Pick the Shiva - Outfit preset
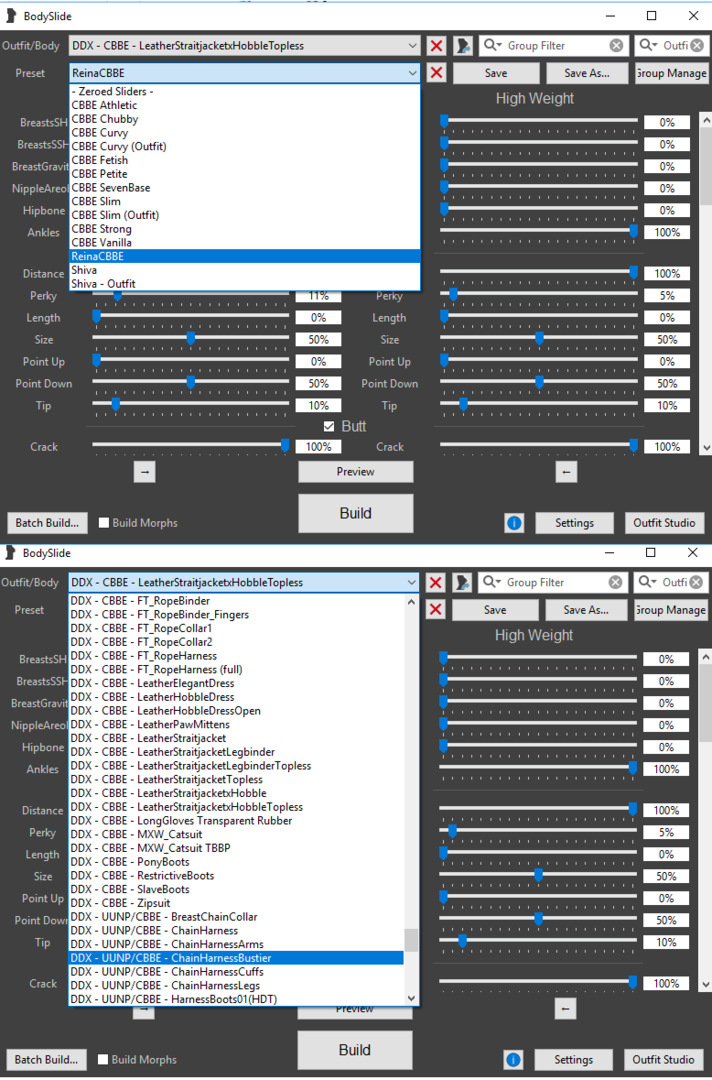This screenshot has width=712, height=1080. click(x=244, y=284)
